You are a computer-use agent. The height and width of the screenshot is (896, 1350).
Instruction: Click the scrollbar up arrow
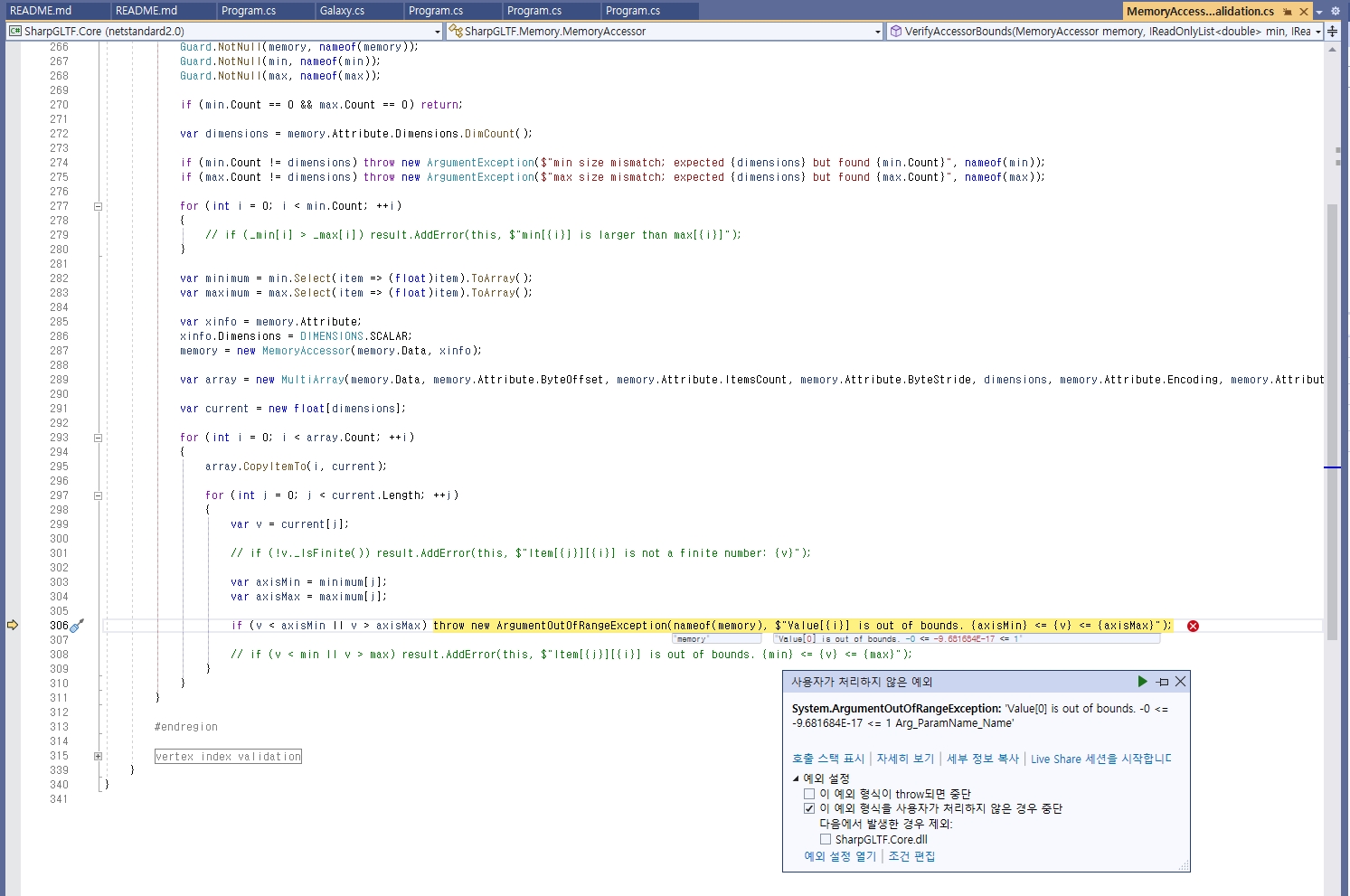[1332, 49]
